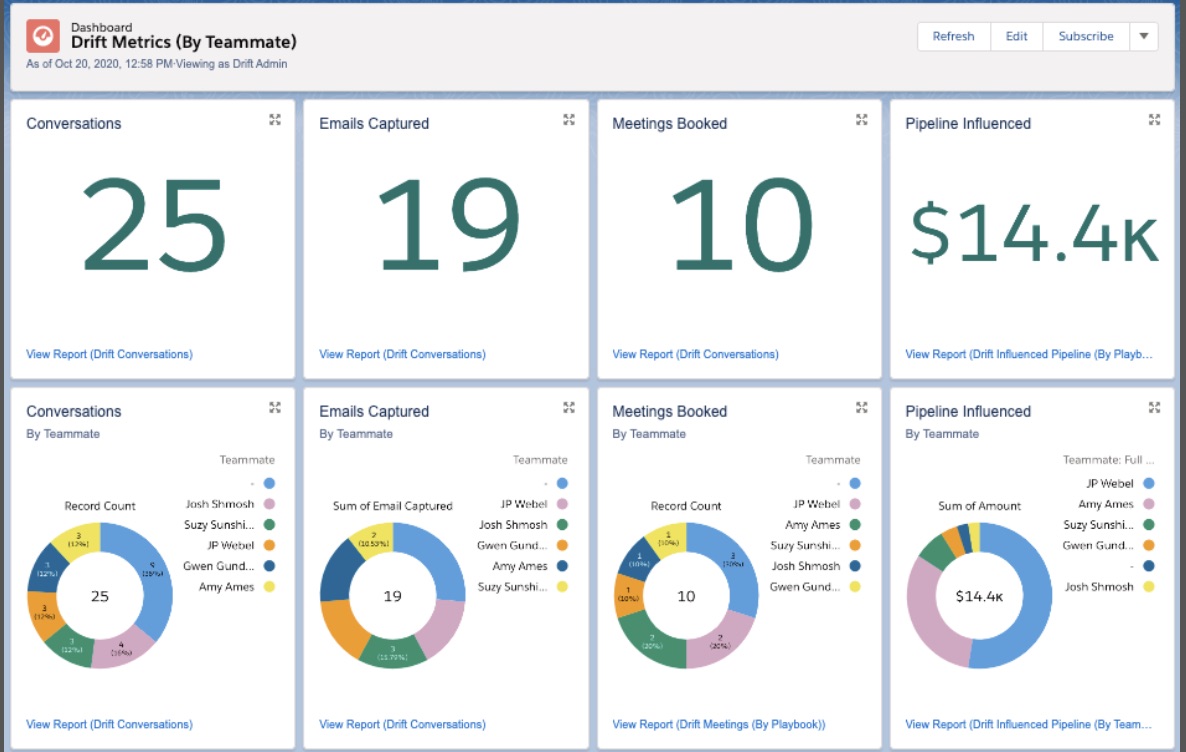Screen dimensions: 1186x752
Task: Click Josh Shmosh green swatch in Emails Captured legend
Action: (562, 524)
